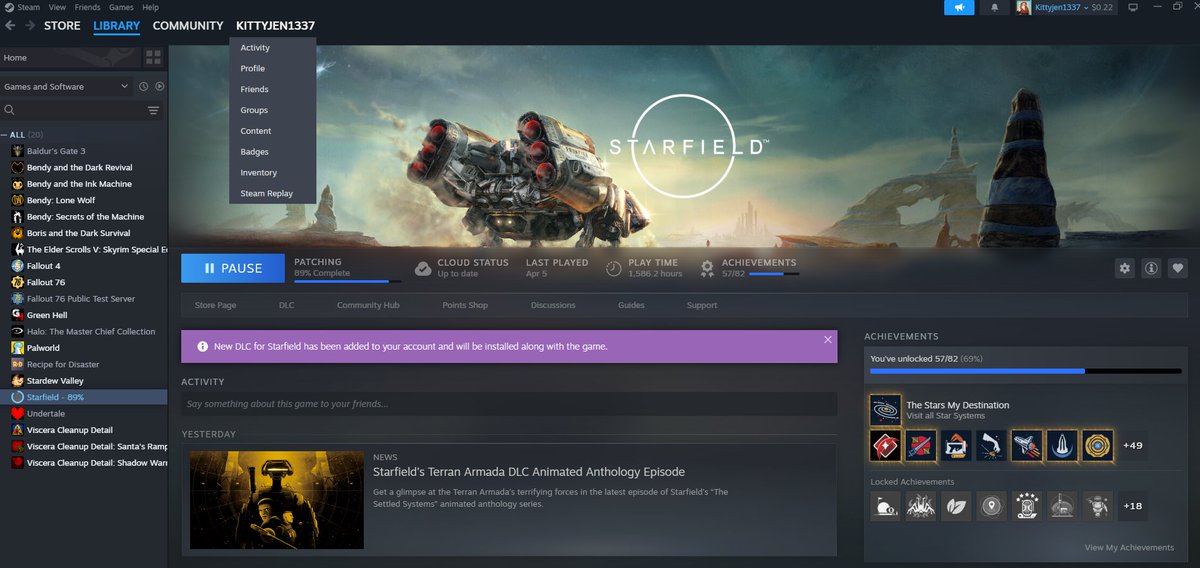Image resolution: width=1200 pixels, height=568 pixels.
Task: Select Inventory in the profile dropdown
Action: [x=273, y=173]
